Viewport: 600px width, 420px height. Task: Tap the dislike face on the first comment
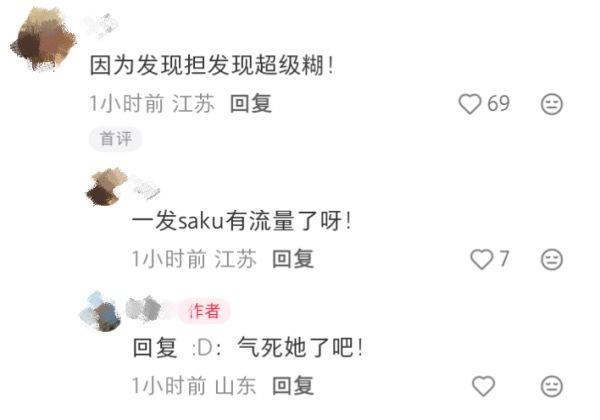point(551,104)
